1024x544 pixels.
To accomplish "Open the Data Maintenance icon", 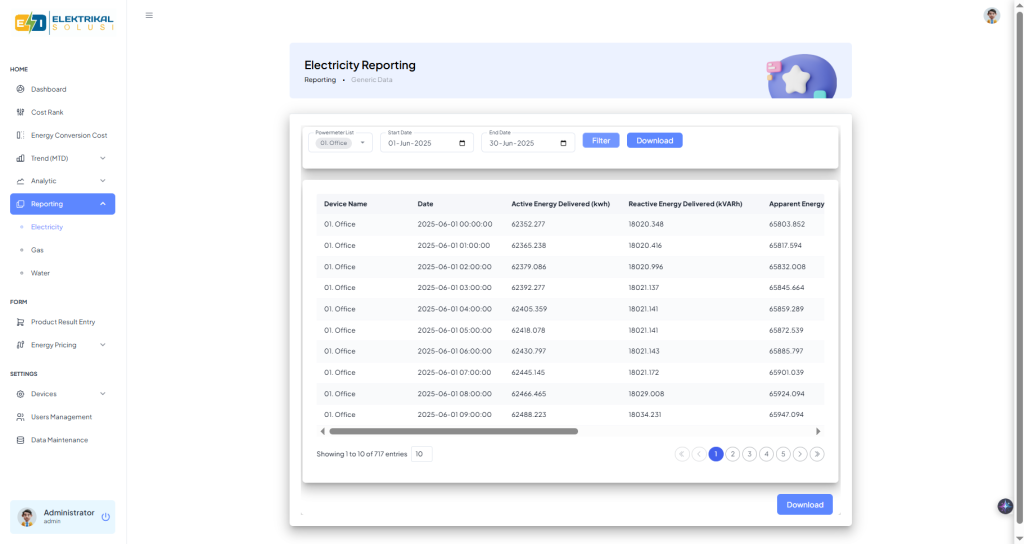I will click(20, 440).
